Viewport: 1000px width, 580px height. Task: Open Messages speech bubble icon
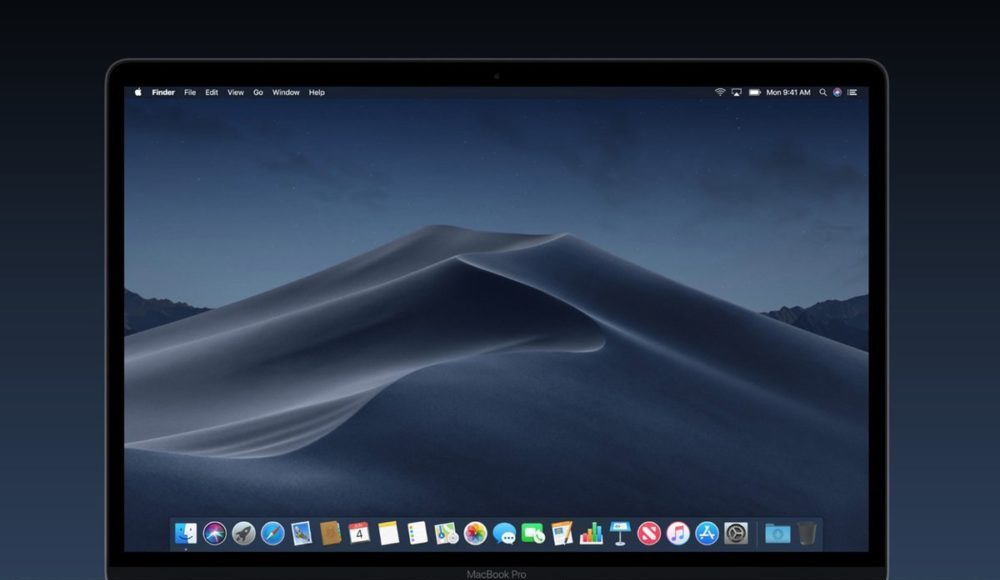(504, 533)
